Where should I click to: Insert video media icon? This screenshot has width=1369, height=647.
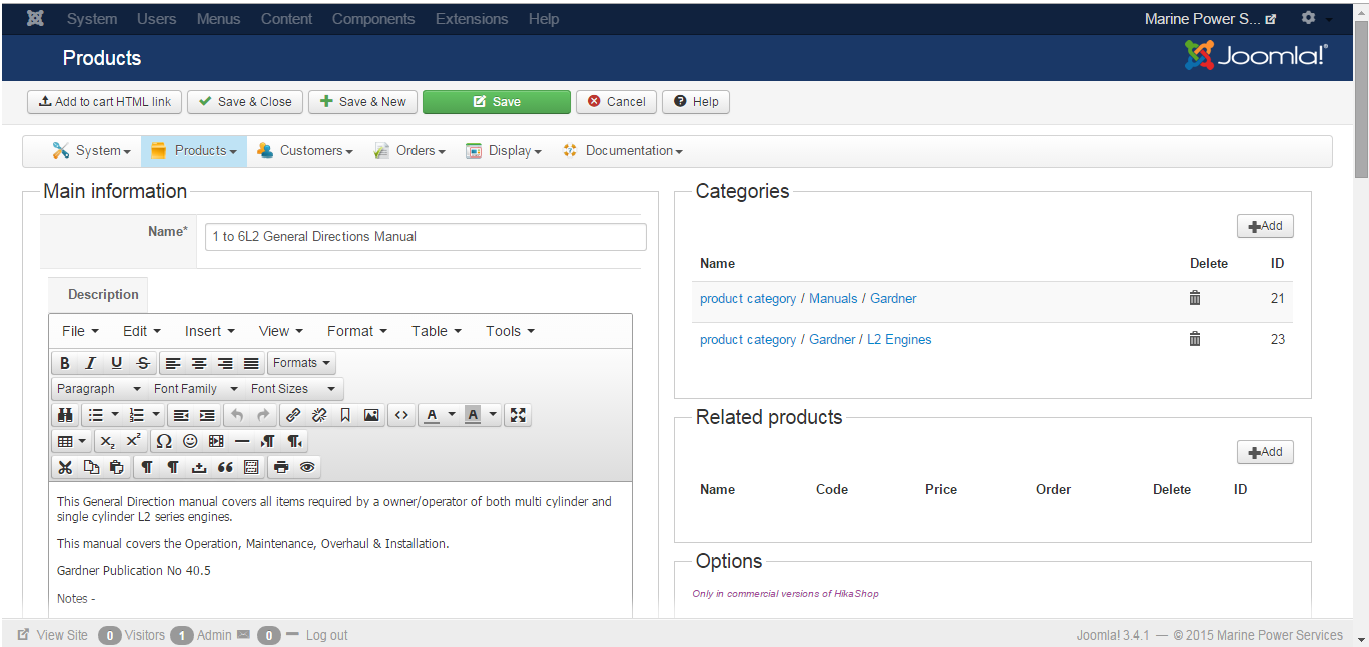[x=216, y=441]
